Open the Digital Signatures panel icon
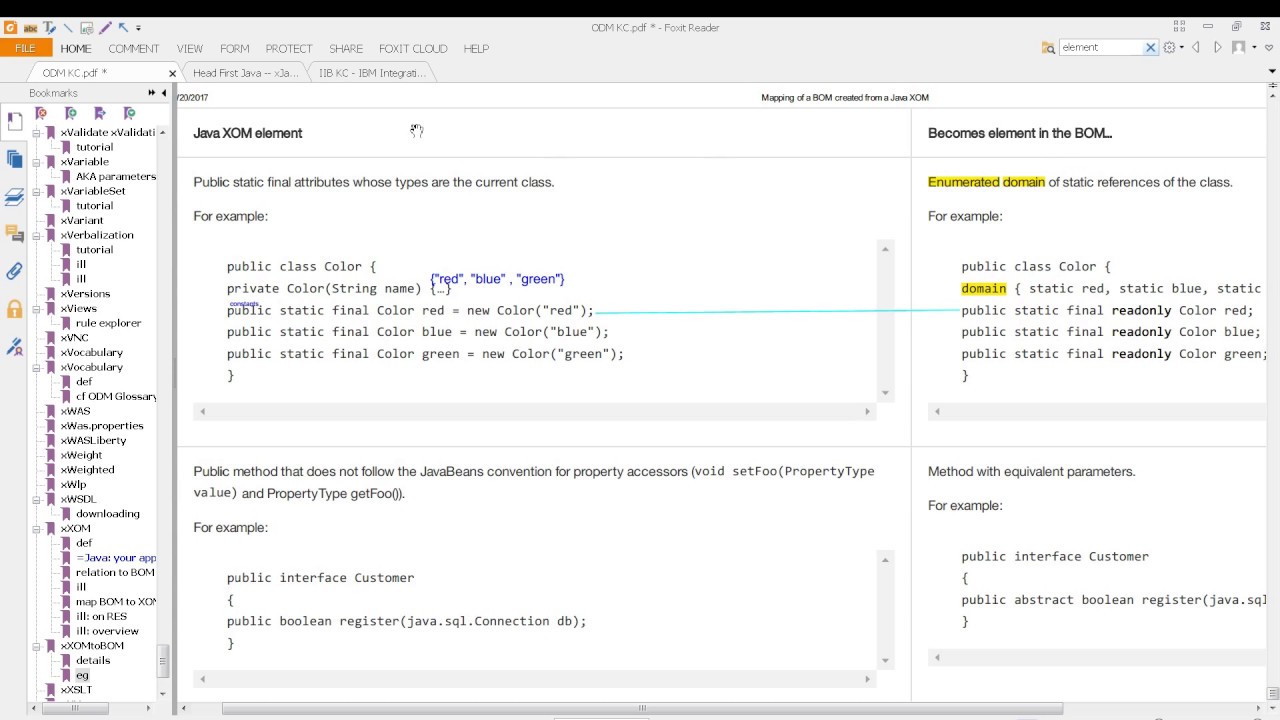 [14, 346]
